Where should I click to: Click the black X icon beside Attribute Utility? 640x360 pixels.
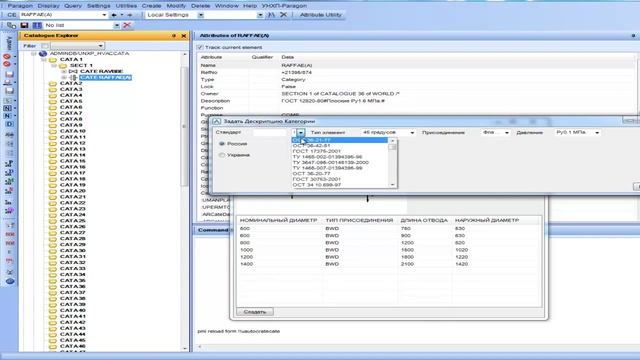tap(283, 15)
